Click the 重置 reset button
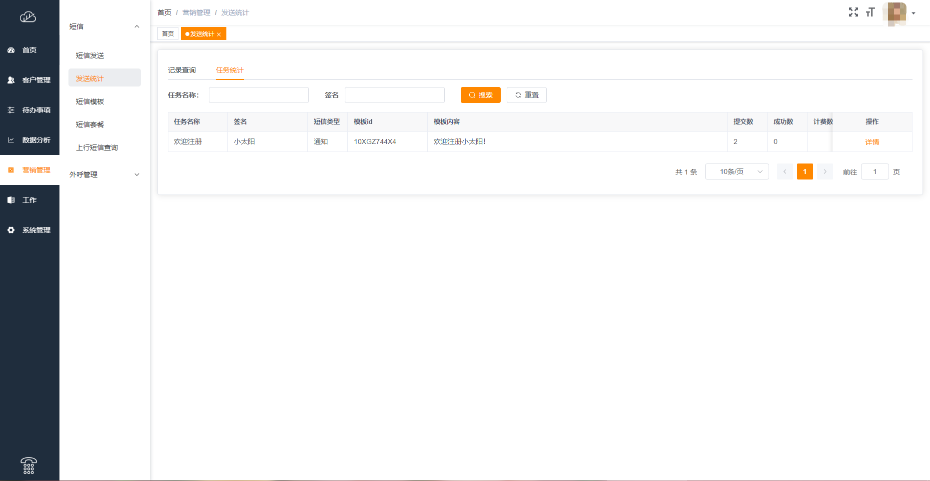930x481 pixels. tap(527, 95)
